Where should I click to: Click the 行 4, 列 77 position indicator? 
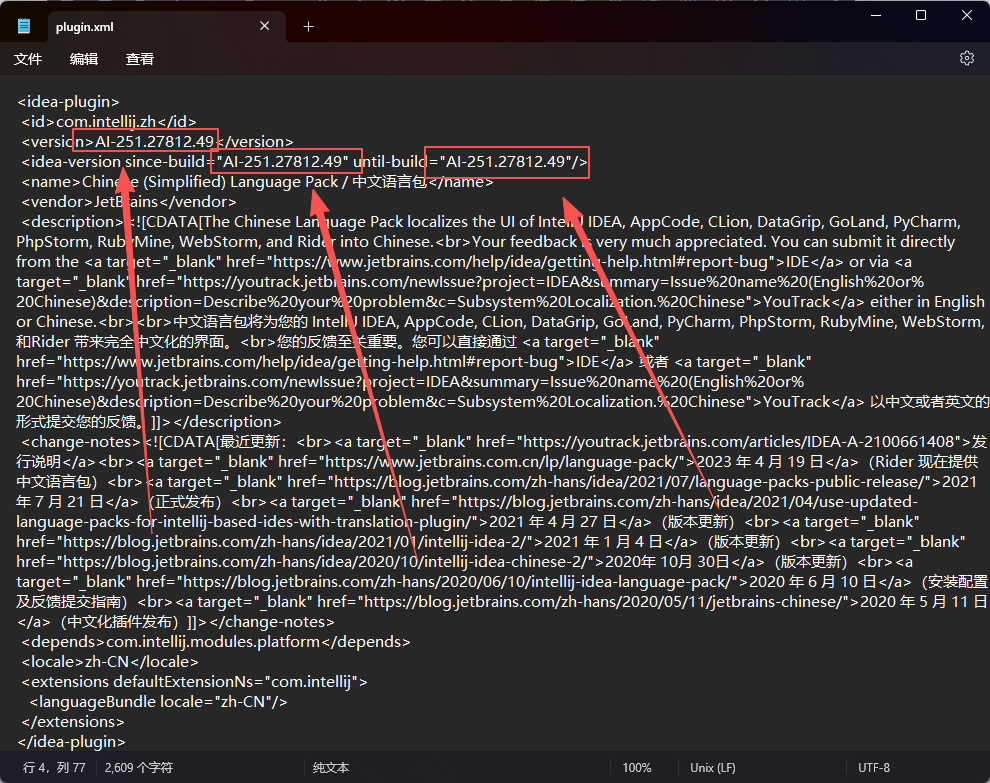pyautogui.click(x=54, y=768)
